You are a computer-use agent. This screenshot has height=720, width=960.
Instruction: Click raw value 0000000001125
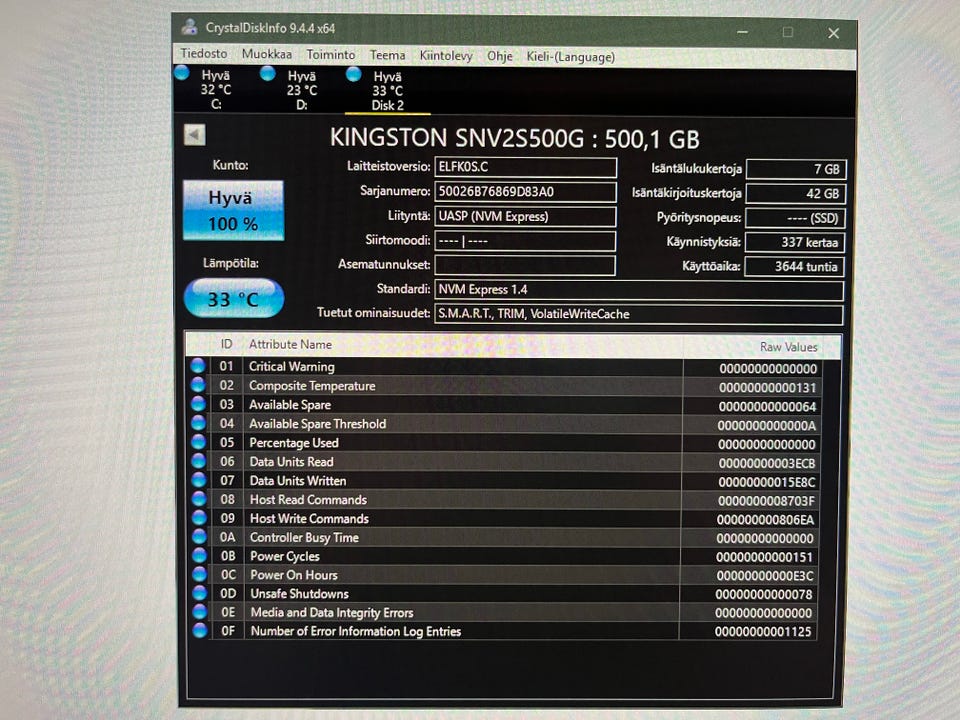[x=763, y=632]
